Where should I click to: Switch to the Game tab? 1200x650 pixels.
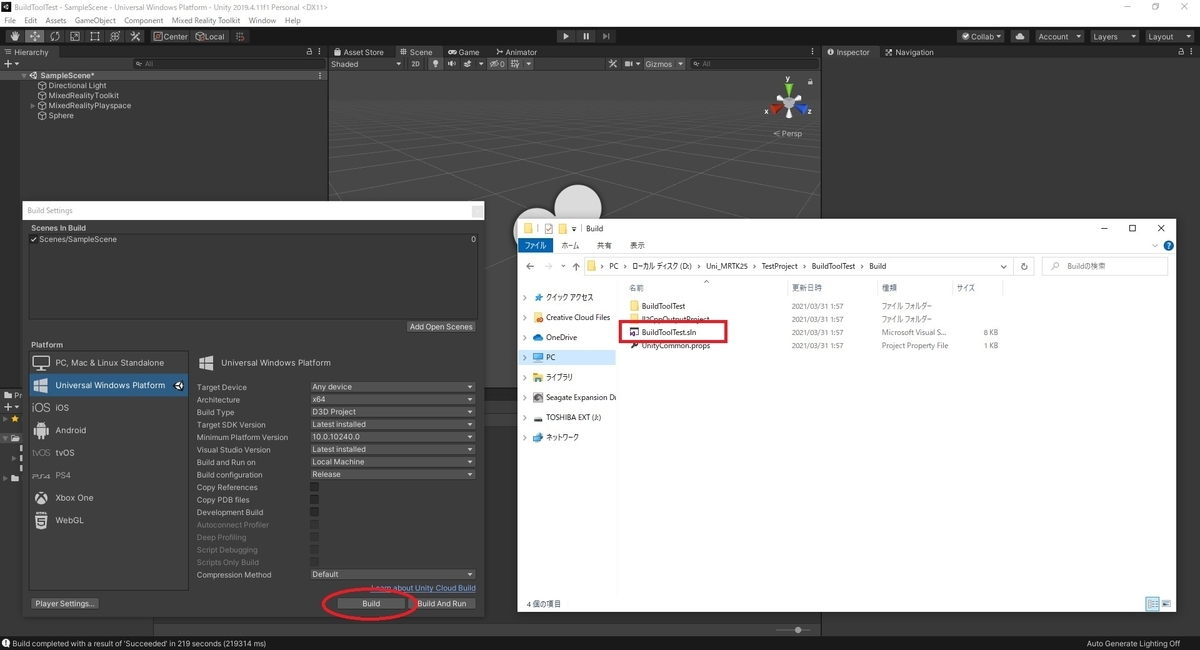click(x=464, y=52)
